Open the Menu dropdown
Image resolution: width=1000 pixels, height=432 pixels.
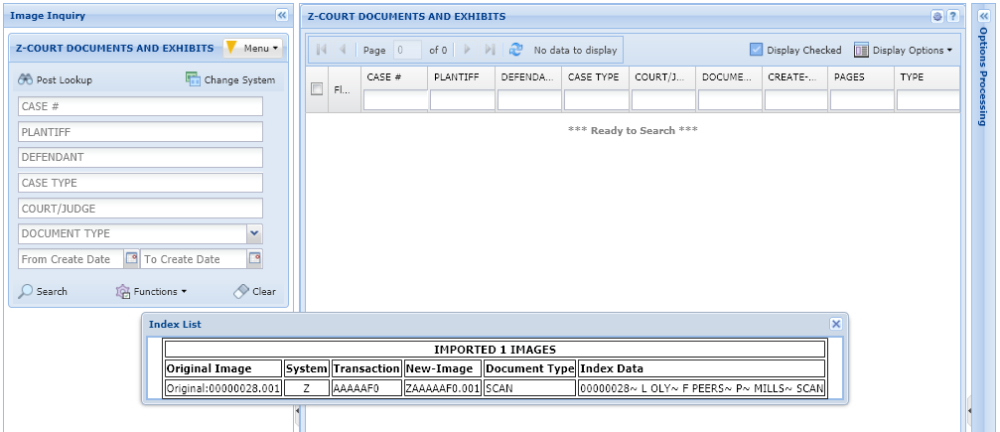coord(253,48)
